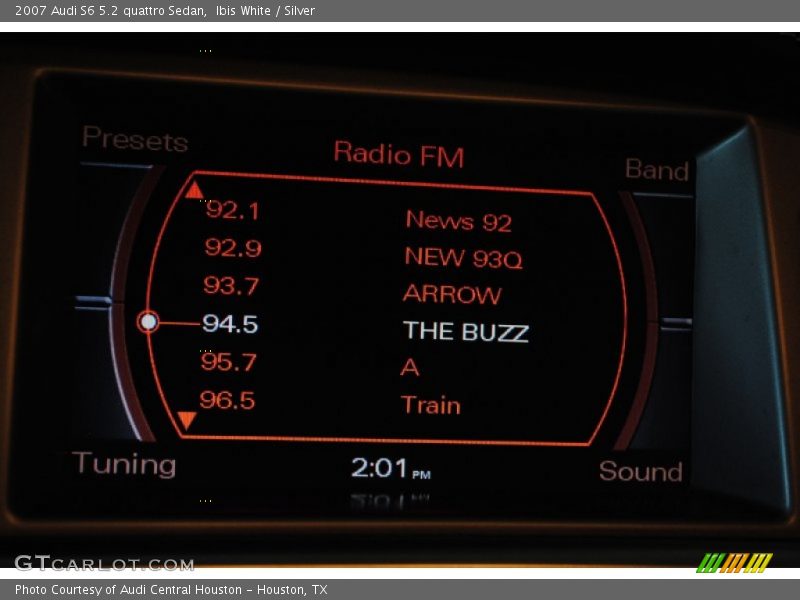800x600 pixels.
Task: Open the Presets menu
Action: pyautogui.click(x=135, y=140)
